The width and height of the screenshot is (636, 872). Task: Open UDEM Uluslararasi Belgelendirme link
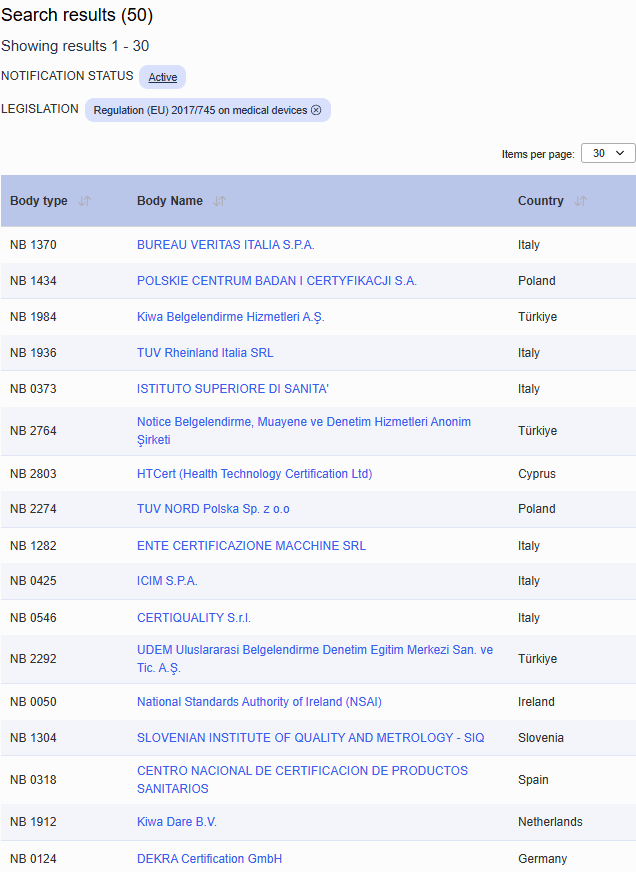pos(315,658)
